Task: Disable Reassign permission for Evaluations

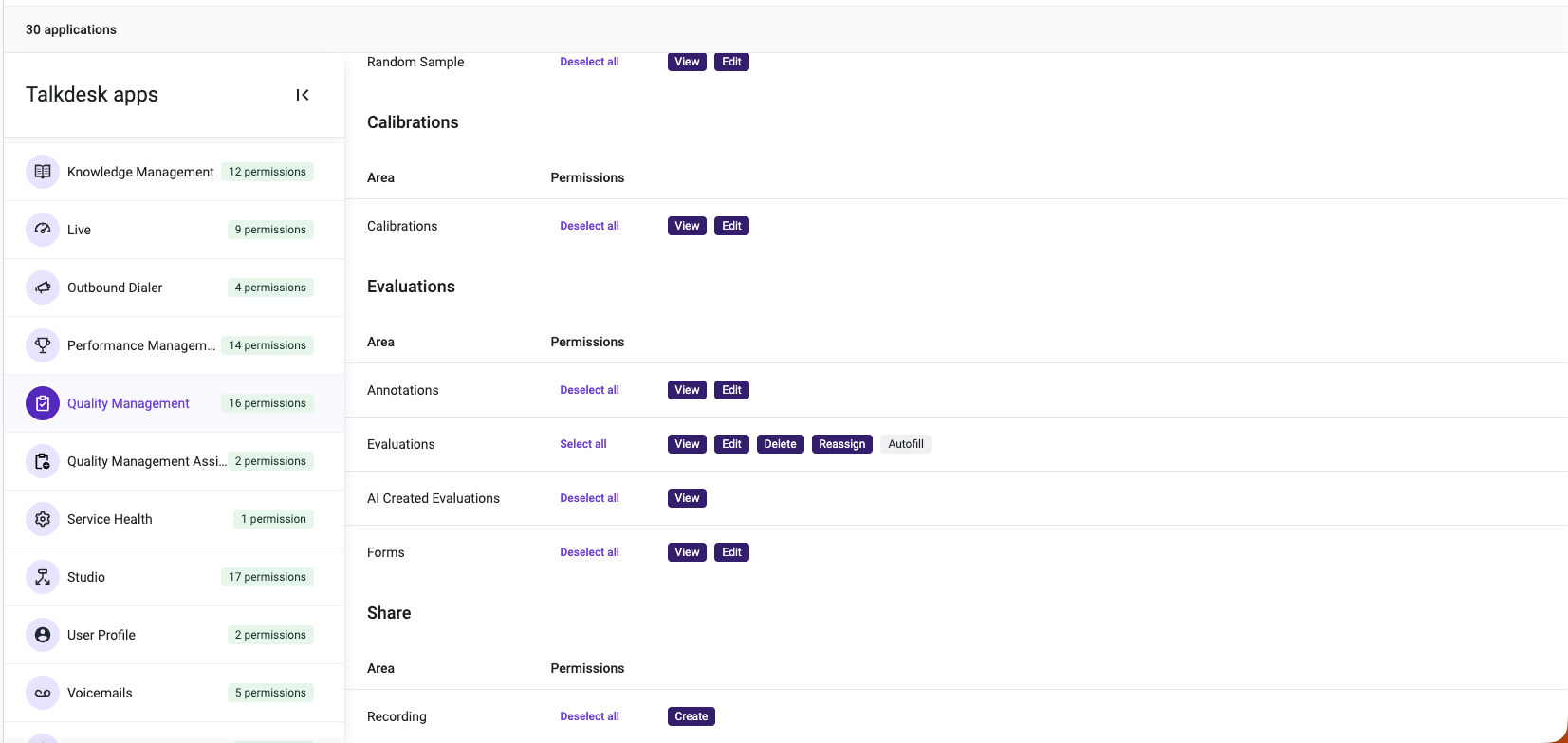Action: [x=842, y=444]
